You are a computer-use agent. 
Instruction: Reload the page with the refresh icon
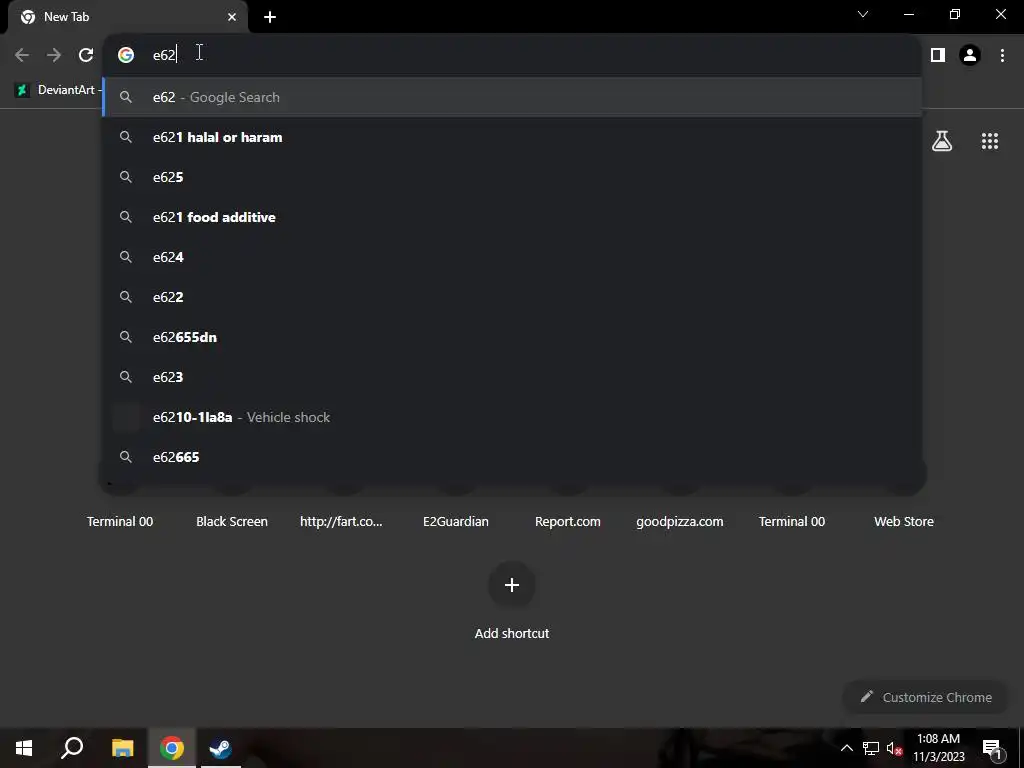(x=86, y=55)
